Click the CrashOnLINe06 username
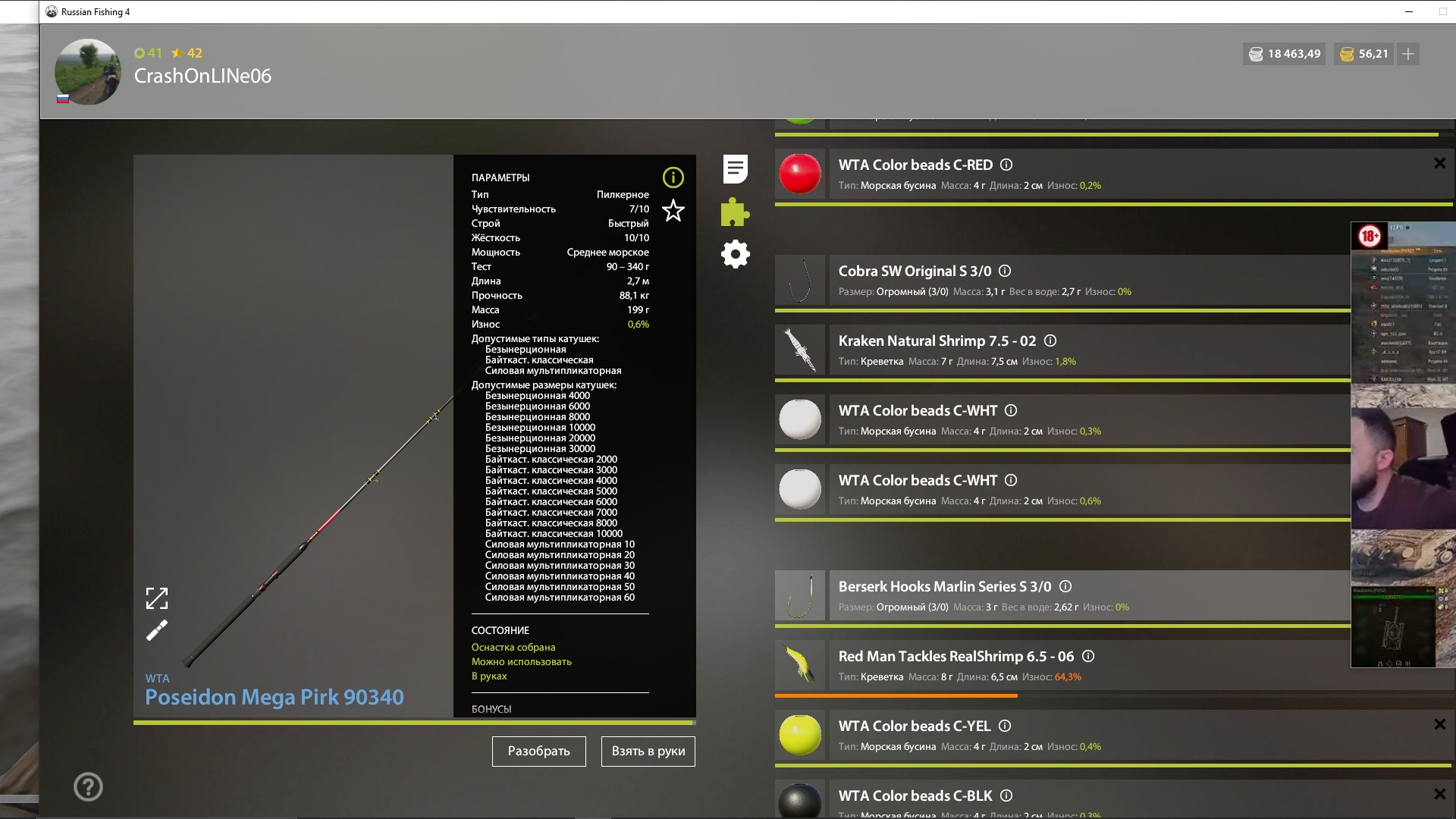Image resolution: width=1456 pixels, height=819 pixels. coord(202,76)
